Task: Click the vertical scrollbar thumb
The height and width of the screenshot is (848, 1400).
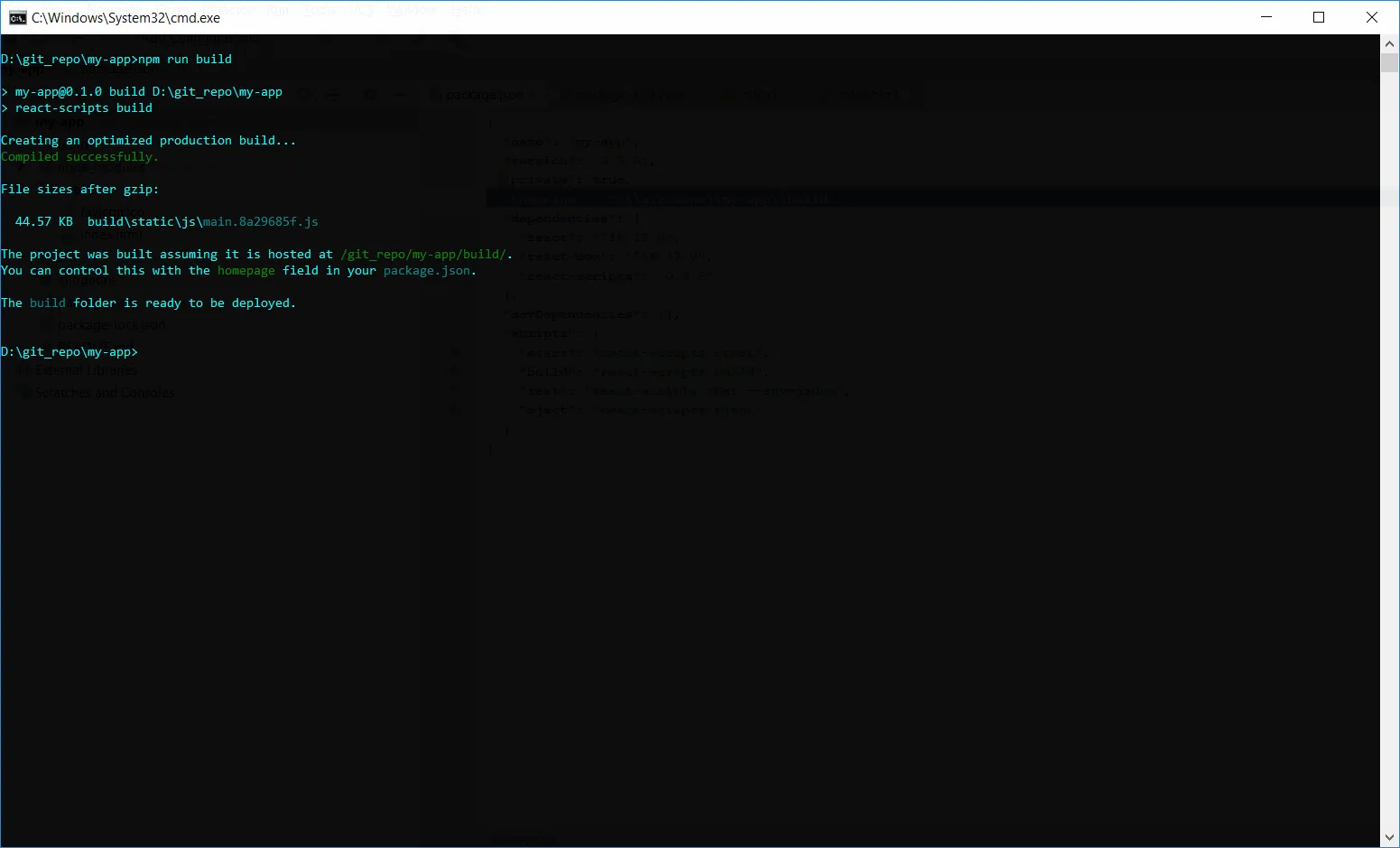Action: (1390, 62)
